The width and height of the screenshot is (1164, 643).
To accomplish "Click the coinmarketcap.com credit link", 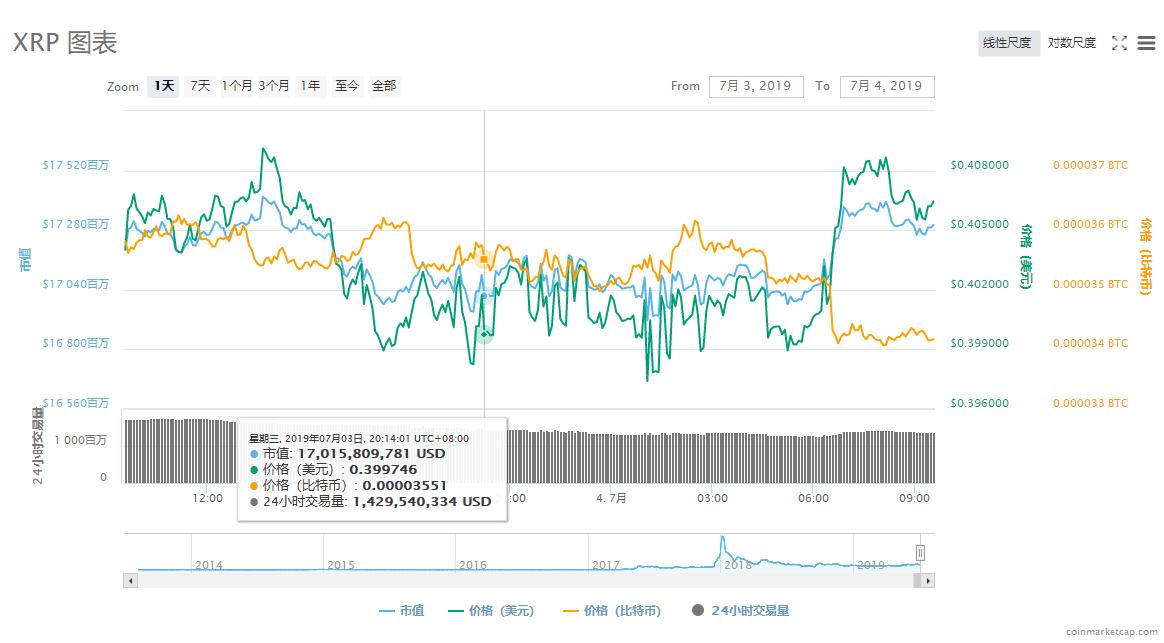I will coord(1111,632).
